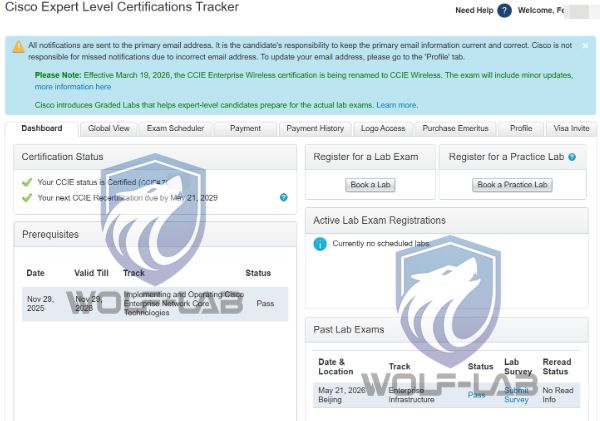Open the Exam Scheduler tab
600x421 pixels.
pyautogui.click(x=175, y=129)
